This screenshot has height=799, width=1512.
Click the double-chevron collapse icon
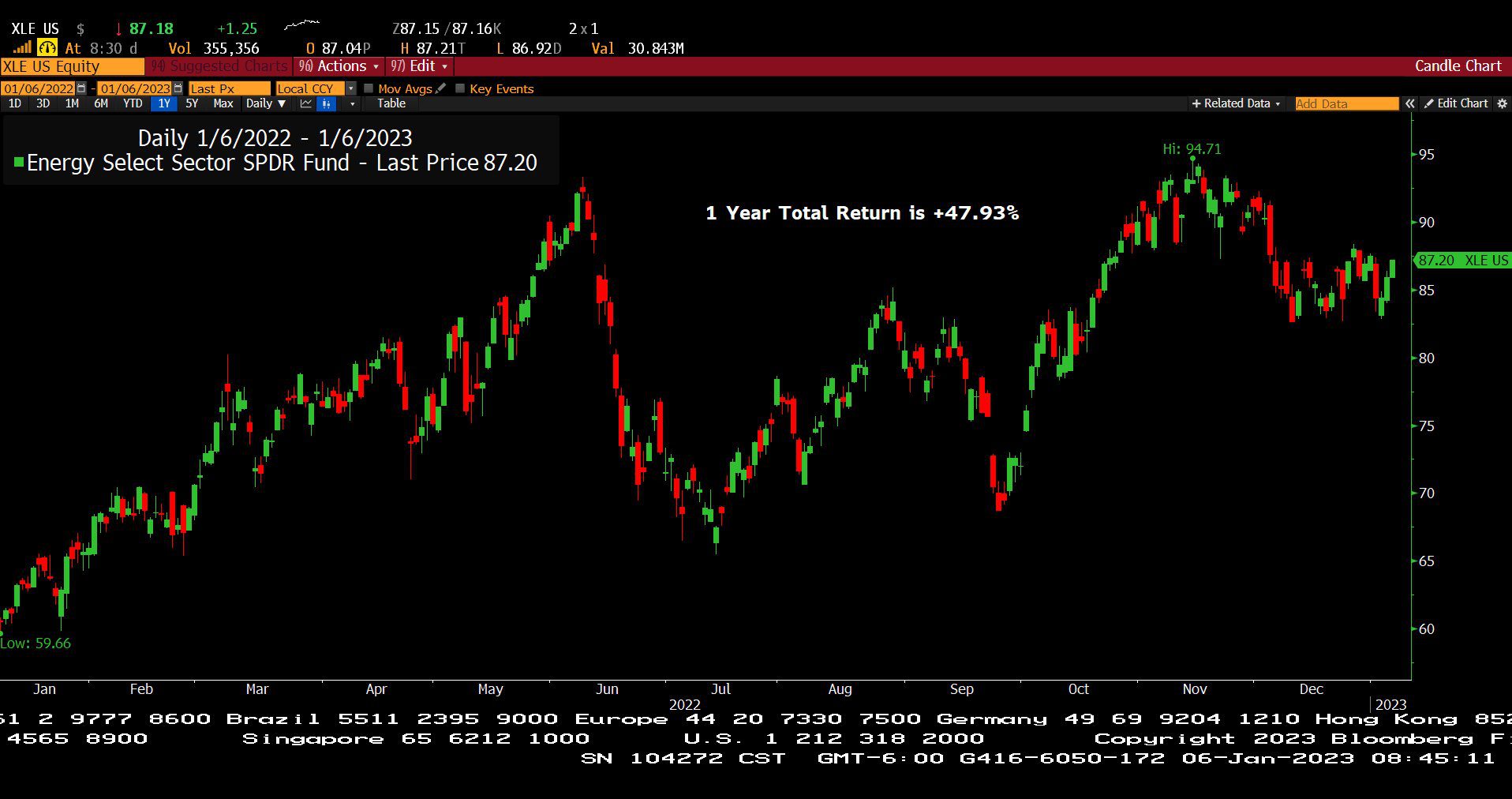[x=1409, y=103]
